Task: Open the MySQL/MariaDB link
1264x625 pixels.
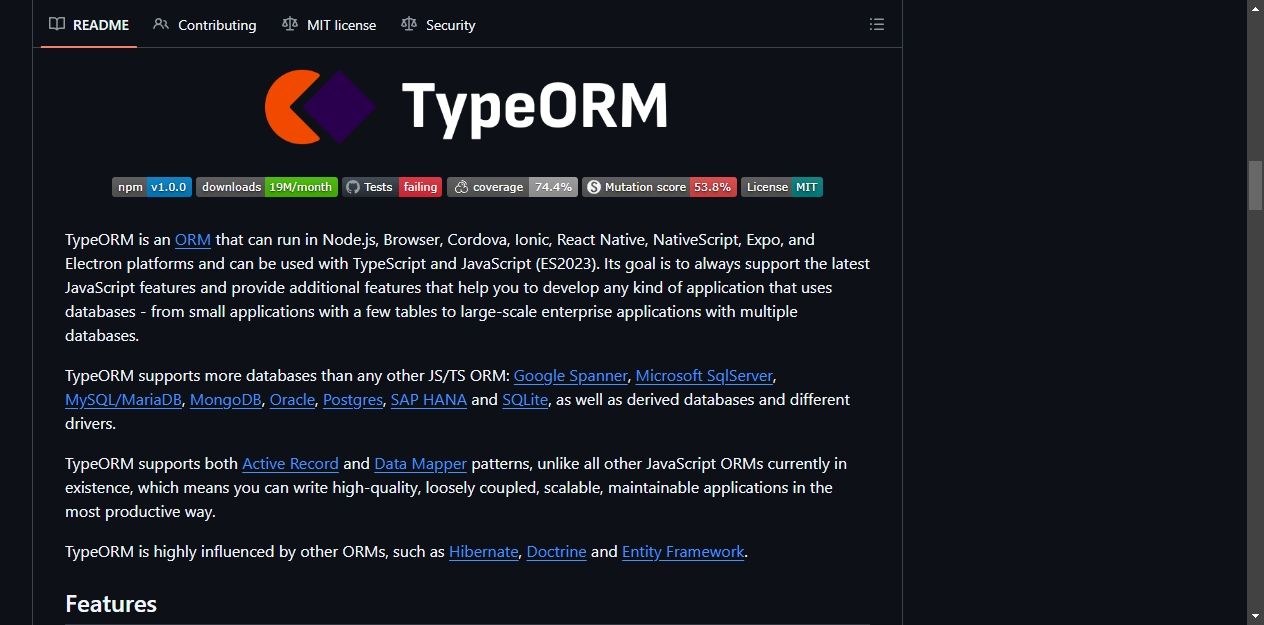Action: pos(124,400)
